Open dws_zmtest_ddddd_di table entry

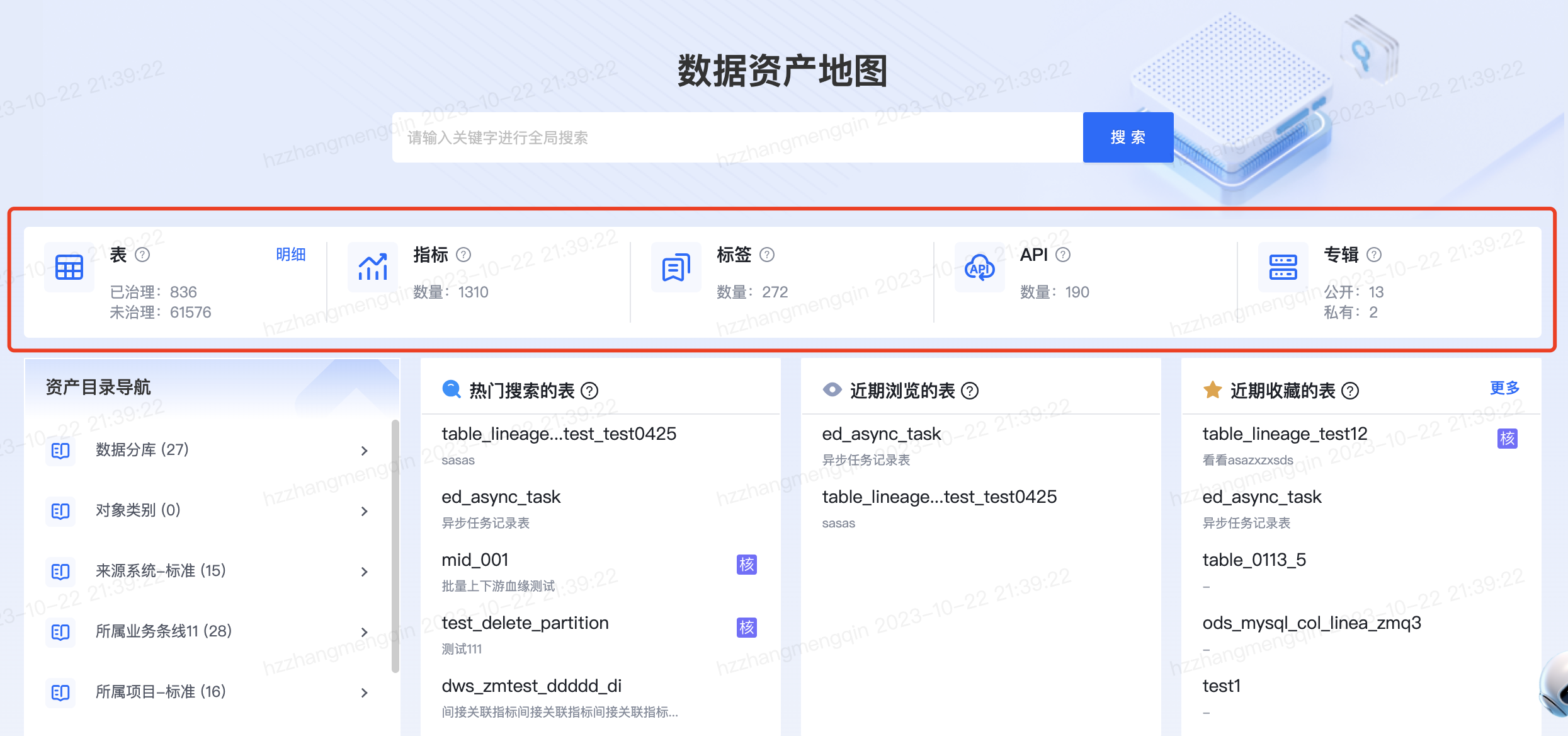(531, 686)
